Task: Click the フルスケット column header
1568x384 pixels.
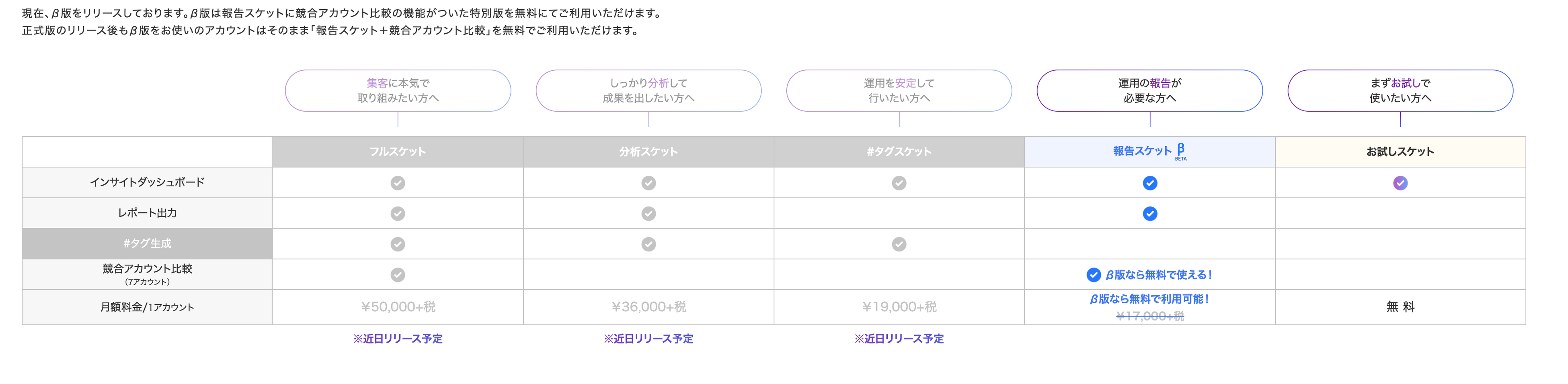Action: tap(398, 152)
